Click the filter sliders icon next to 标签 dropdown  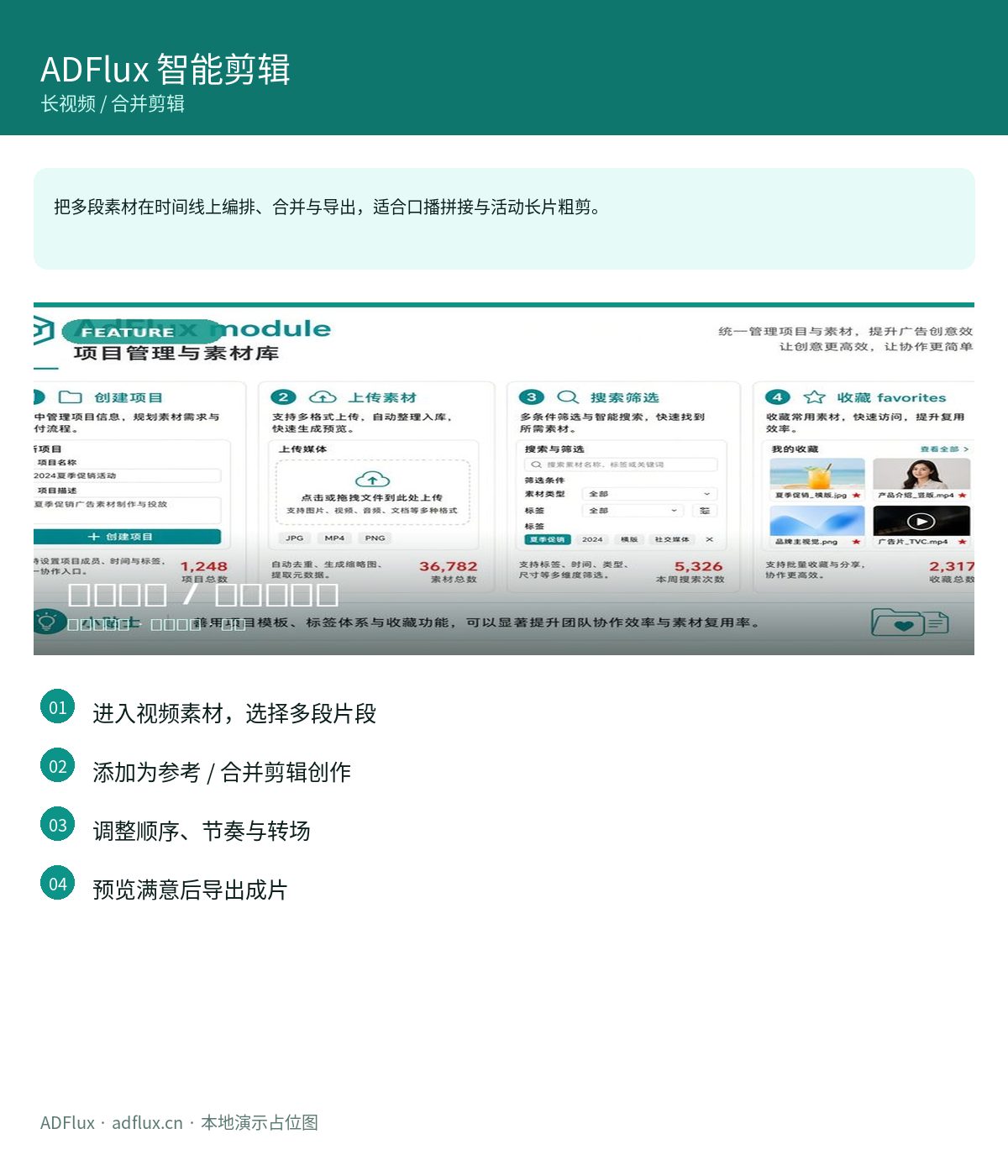pyautogui.click(x=705, y=511)
